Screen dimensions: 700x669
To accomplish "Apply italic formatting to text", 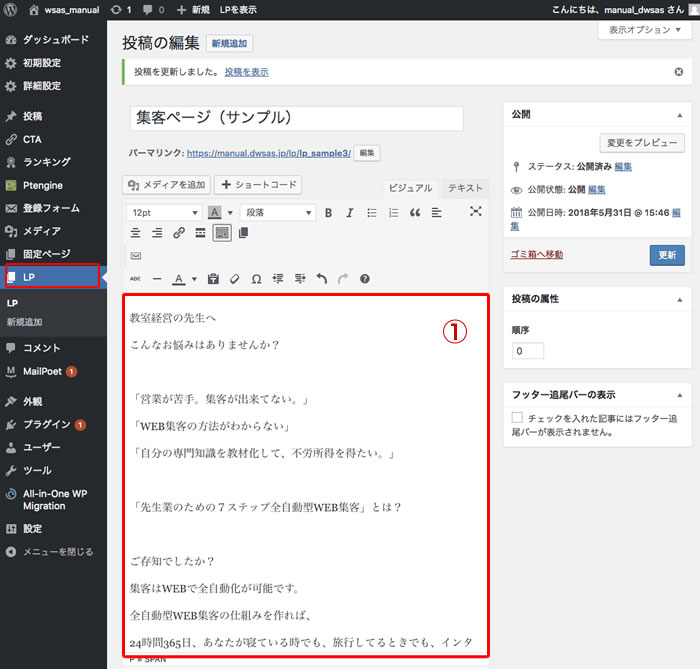I will click(348, 213).
